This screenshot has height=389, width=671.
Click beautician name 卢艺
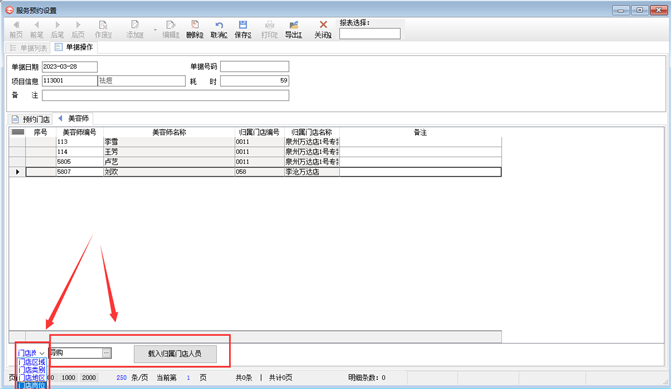169,162
